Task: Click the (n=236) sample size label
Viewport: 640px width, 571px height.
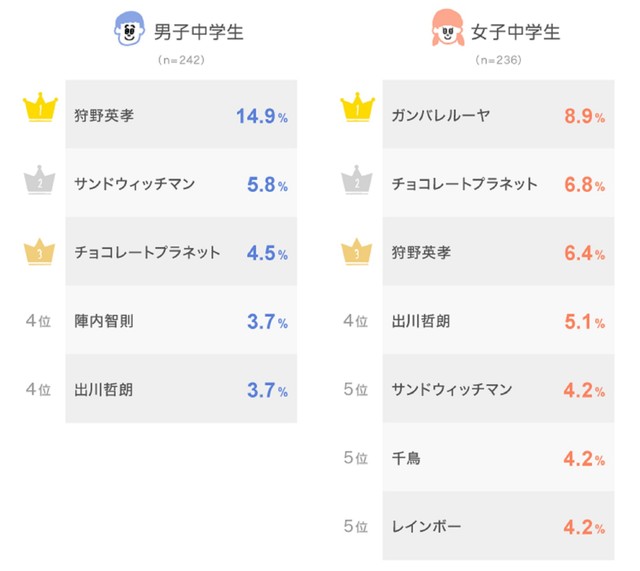Action: 498,61
